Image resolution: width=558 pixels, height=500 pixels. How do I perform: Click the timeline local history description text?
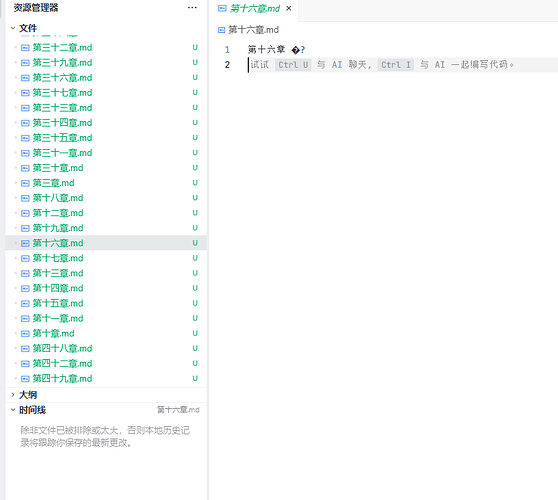point(105,437)
